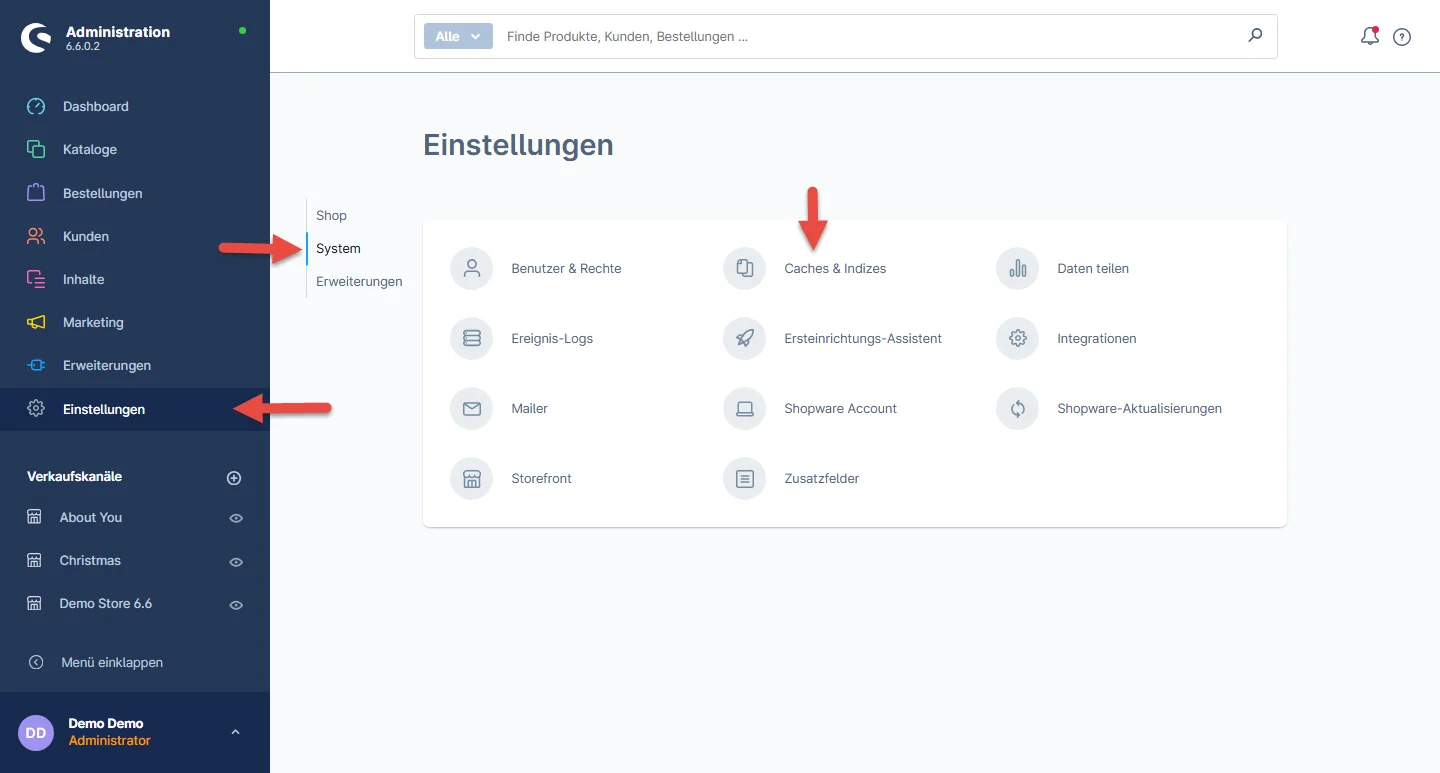Toggle eye icon for Demo Store 6.6
Screen dimensions: 1440x773
tap(236, 605)
